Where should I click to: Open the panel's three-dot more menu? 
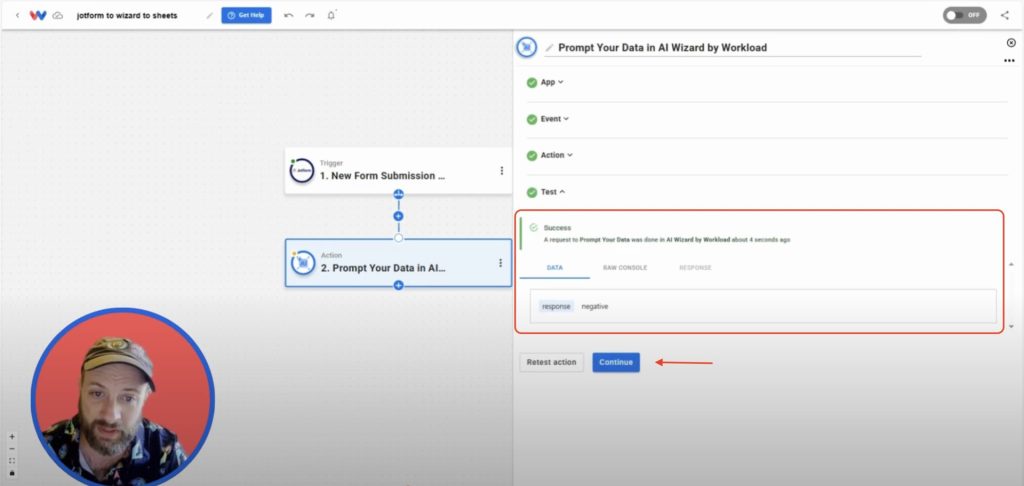(1009, 61)
